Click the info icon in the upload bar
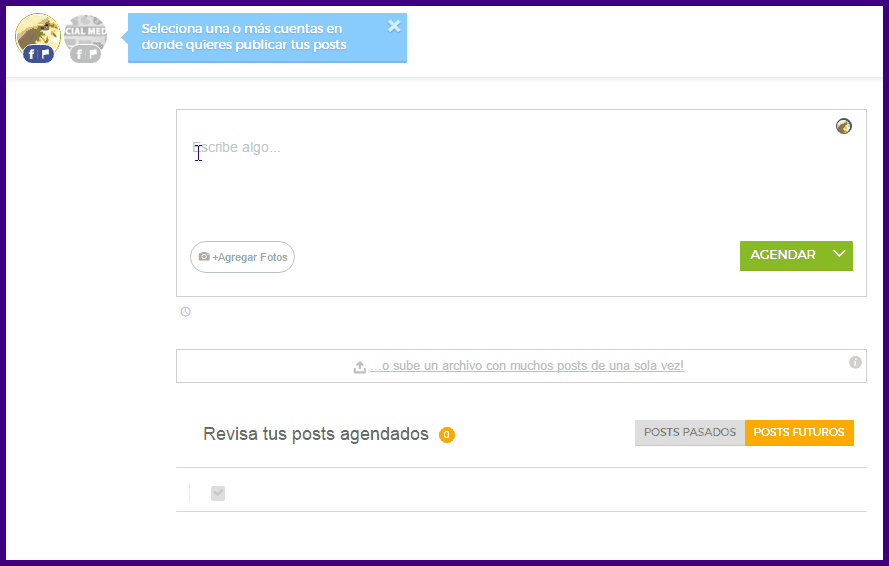The height and width of the screenshot is (566, 889). tap(855, 362)
